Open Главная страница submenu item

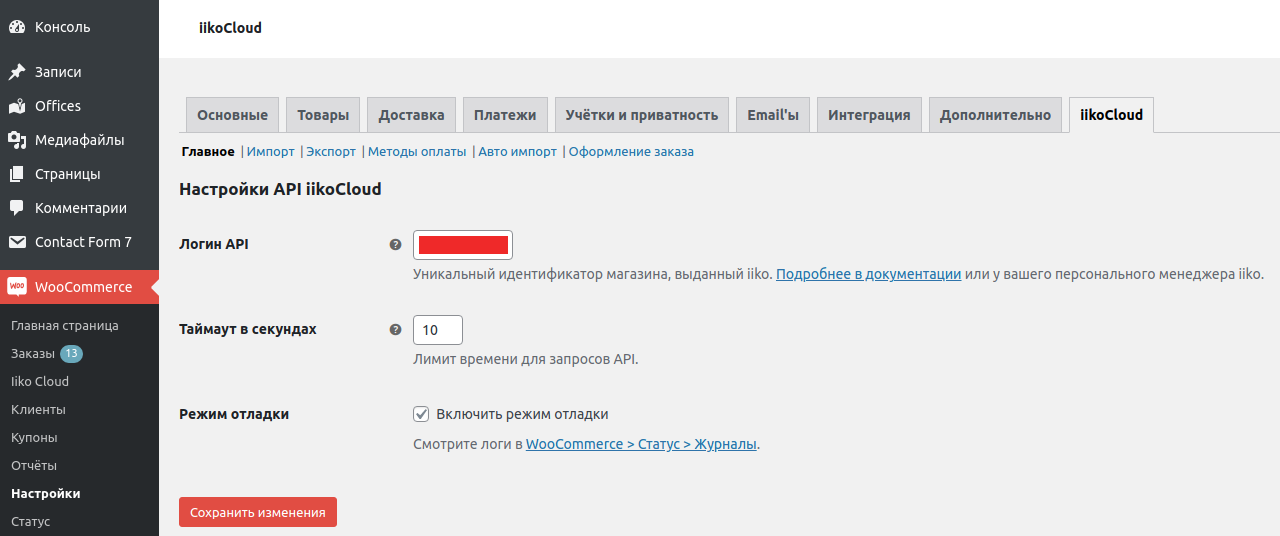click(65, 326)
